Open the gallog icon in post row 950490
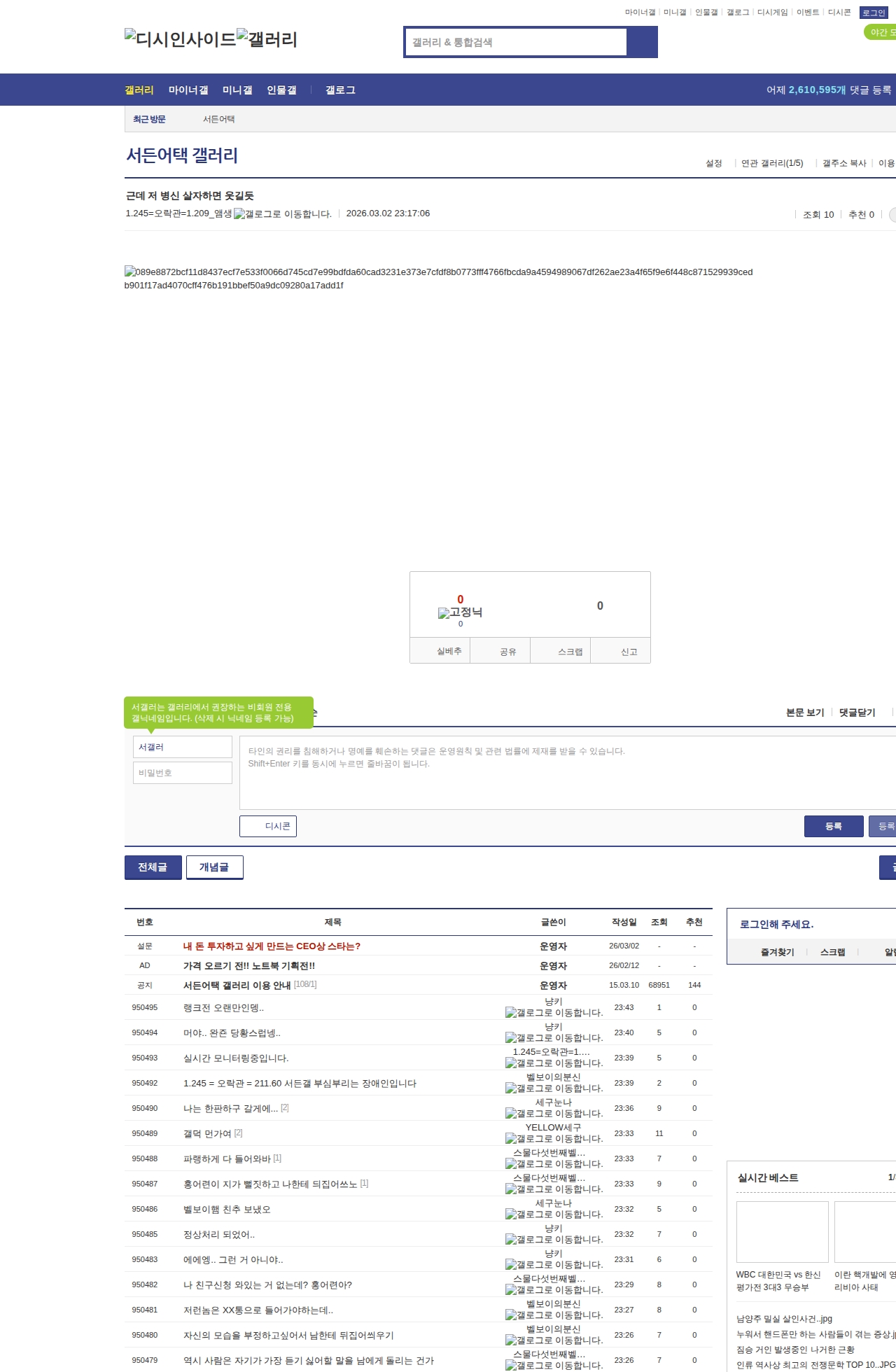Viewport: 896px width, 1372px height. [x=554, y=1114]
